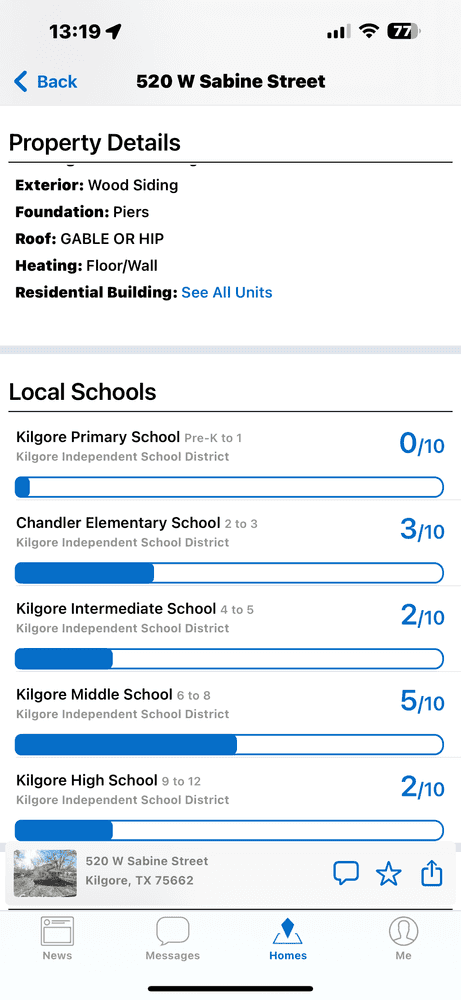Tap the Chandler Elementary 3/10 score
461x1000 pixels.
[422, 530]
